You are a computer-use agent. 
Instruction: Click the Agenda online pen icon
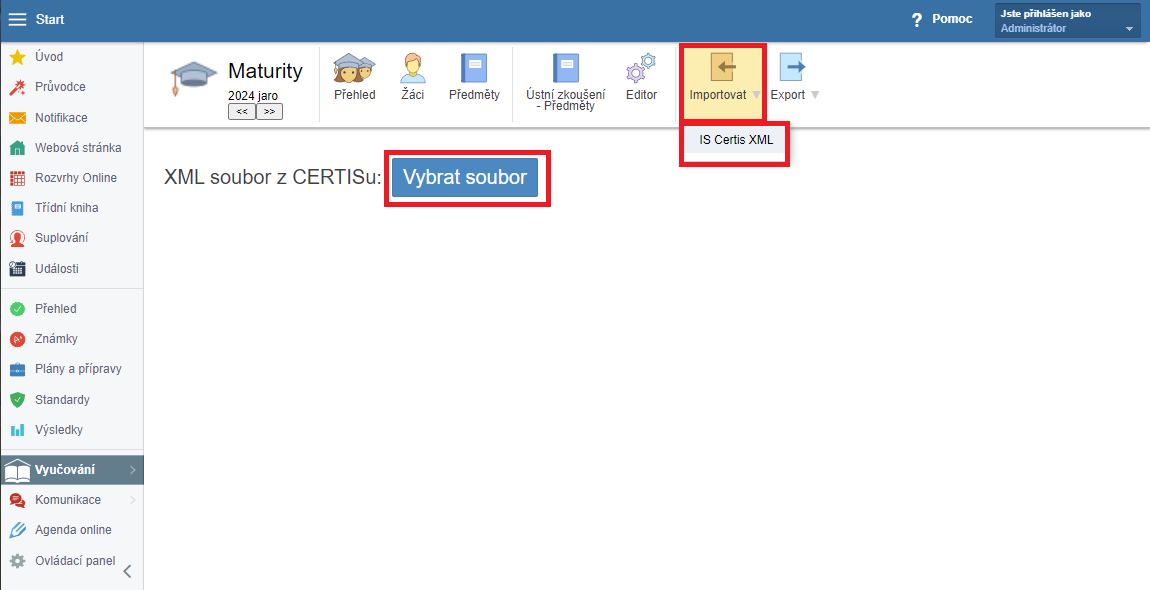[18, 531]
